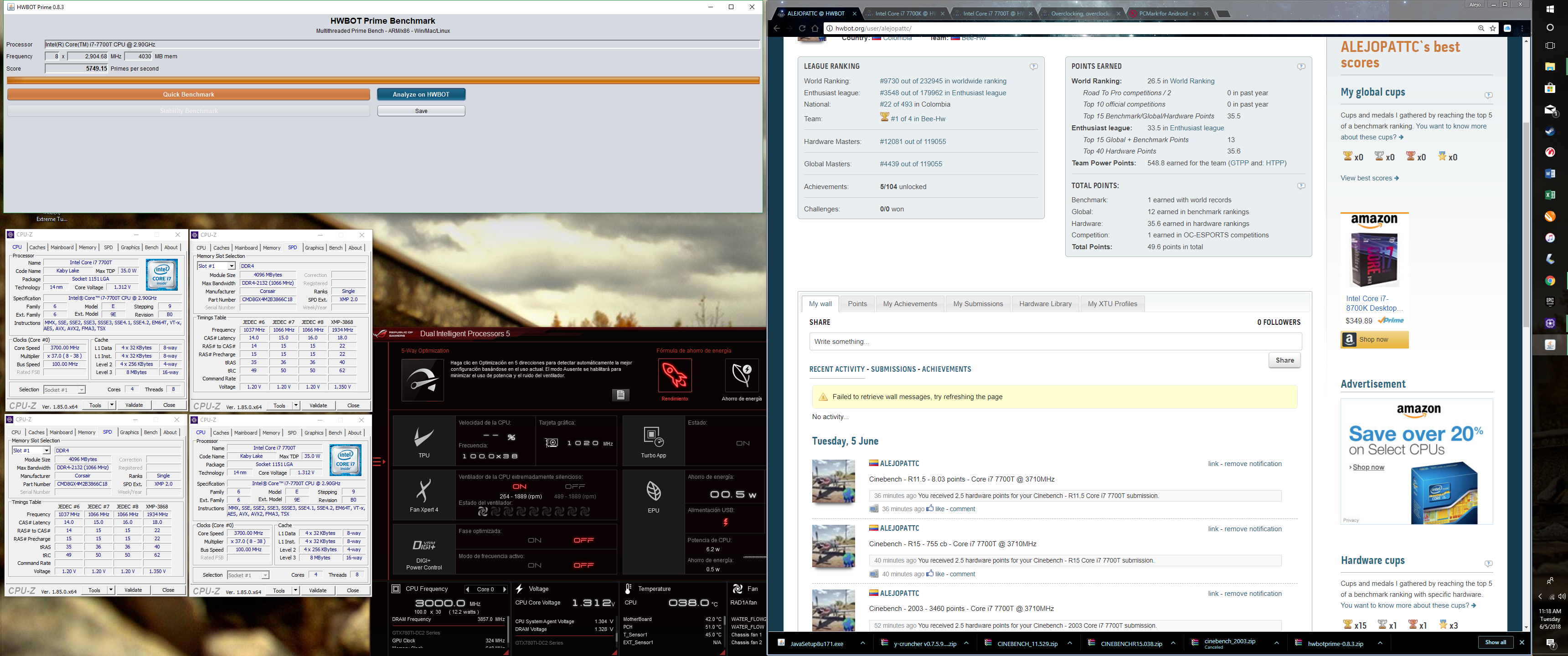The height and width of the screenshot is (656, 1568).
Task: Expand options for JavaSetup8u171.exe download
Action: (862, 643)
